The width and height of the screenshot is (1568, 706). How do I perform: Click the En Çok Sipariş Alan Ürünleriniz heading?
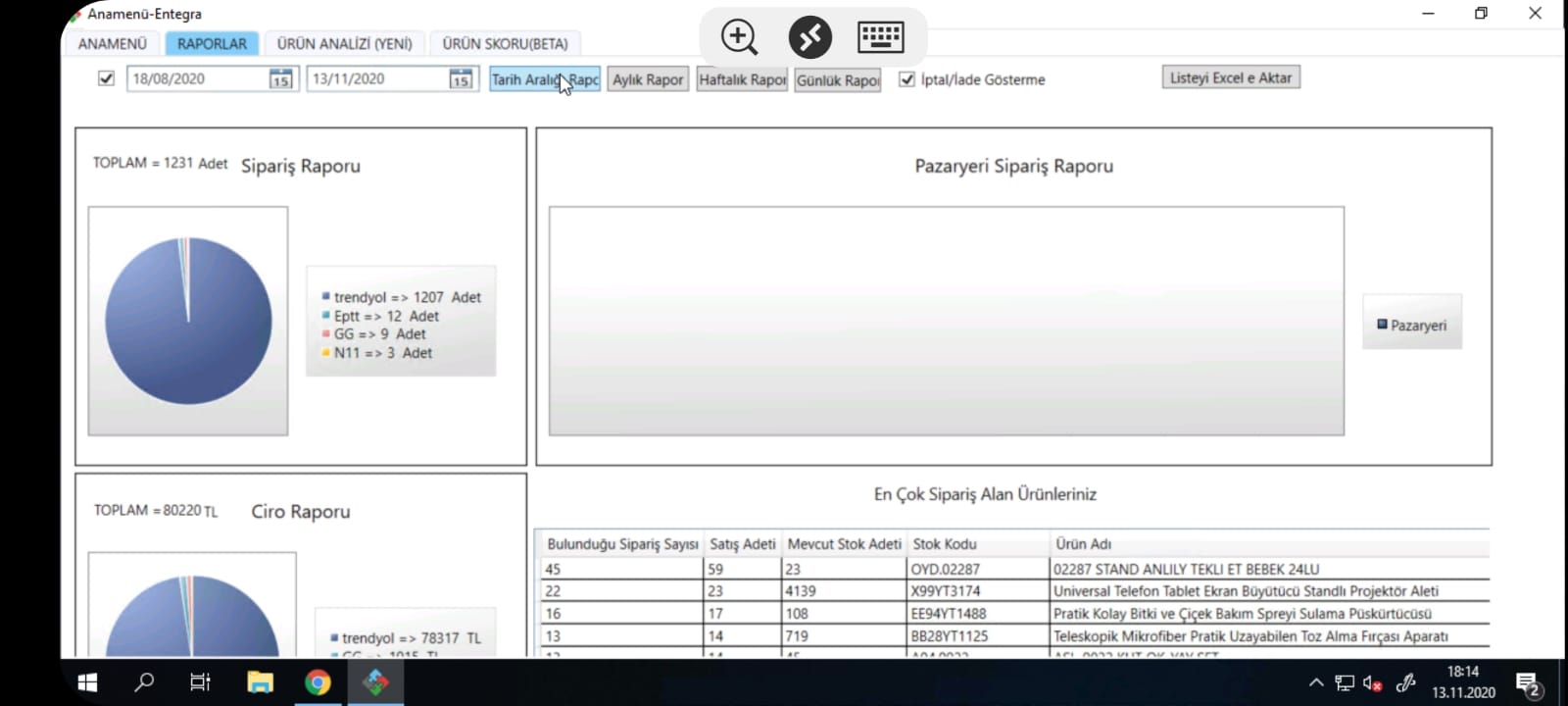[x=985, y=494]
